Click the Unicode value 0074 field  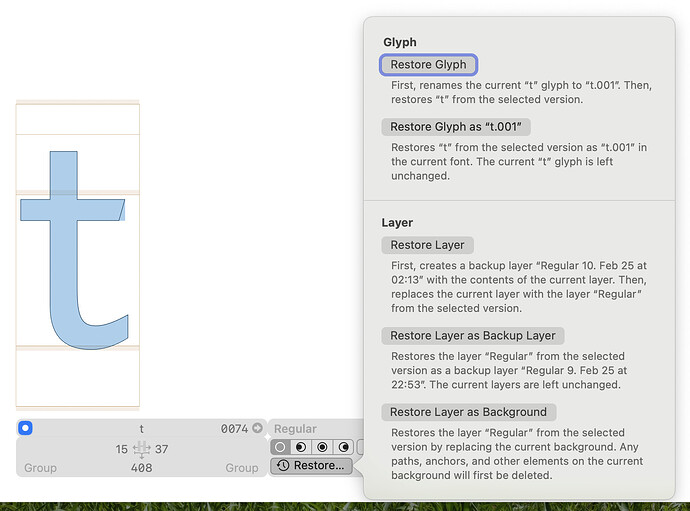pos(234,428)
